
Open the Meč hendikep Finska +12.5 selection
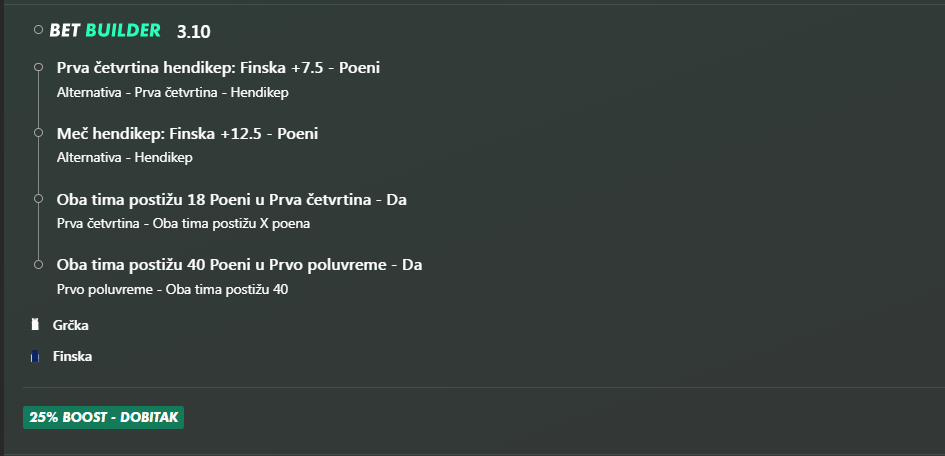pyautogui.click(x=187, y=134)
